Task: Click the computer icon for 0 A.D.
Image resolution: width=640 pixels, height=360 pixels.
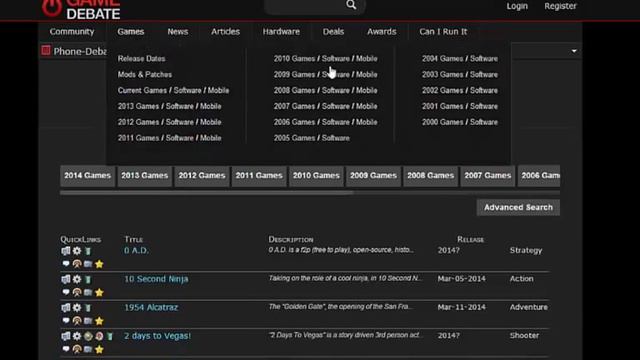Action: pyautogui.click(x=66, y=251)
